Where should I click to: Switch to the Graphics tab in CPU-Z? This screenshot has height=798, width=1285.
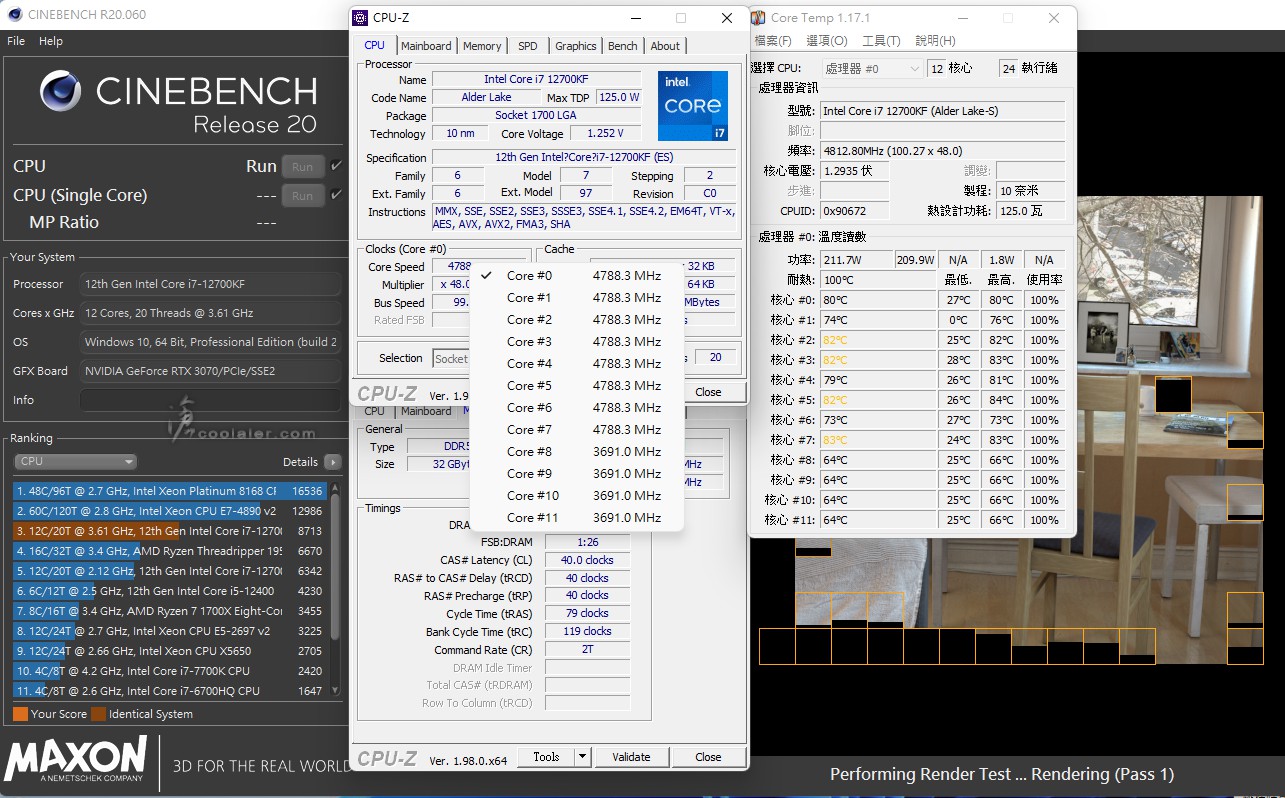coord(576,46)
